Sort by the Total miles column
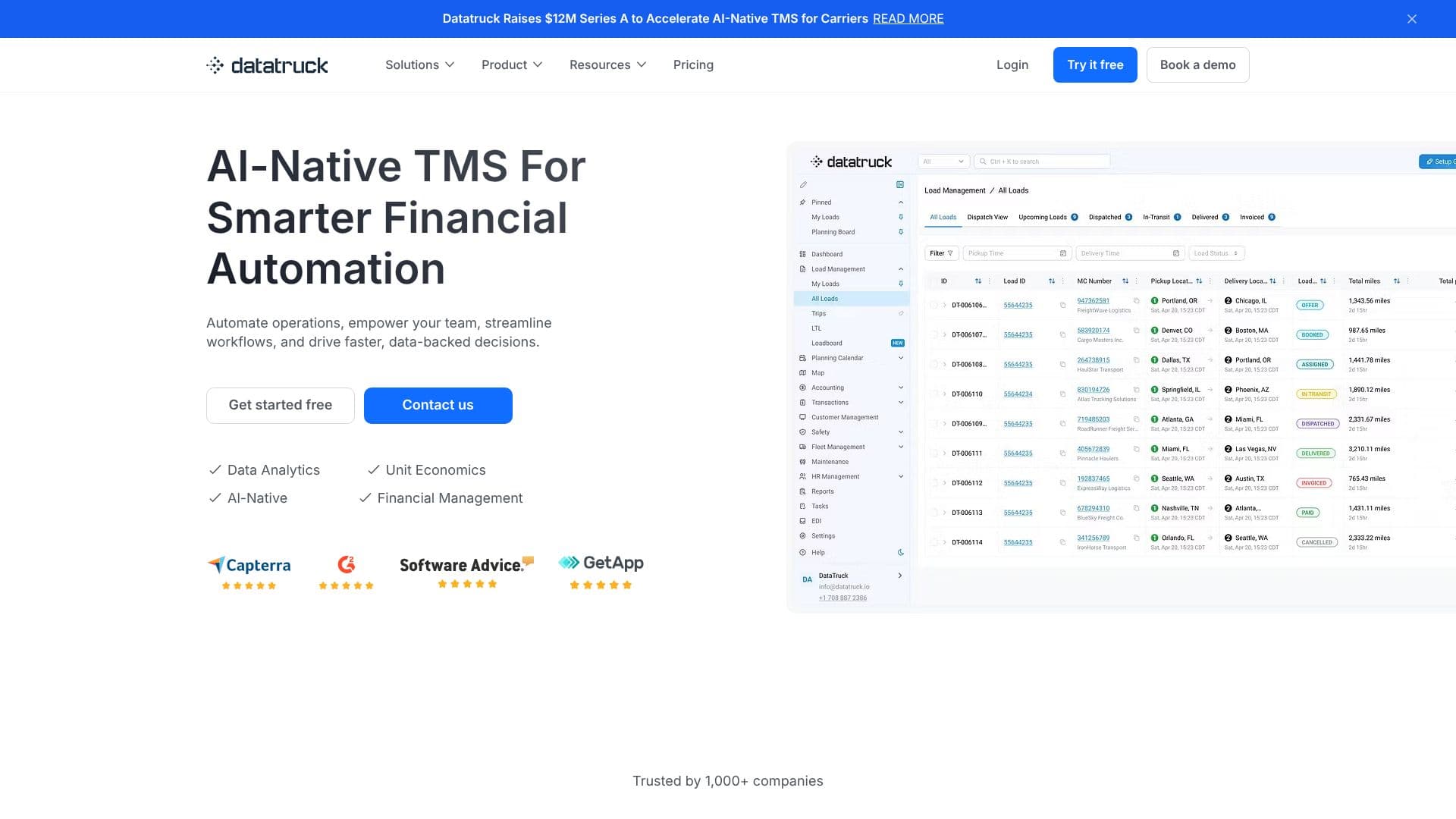 pos(1396,281)
